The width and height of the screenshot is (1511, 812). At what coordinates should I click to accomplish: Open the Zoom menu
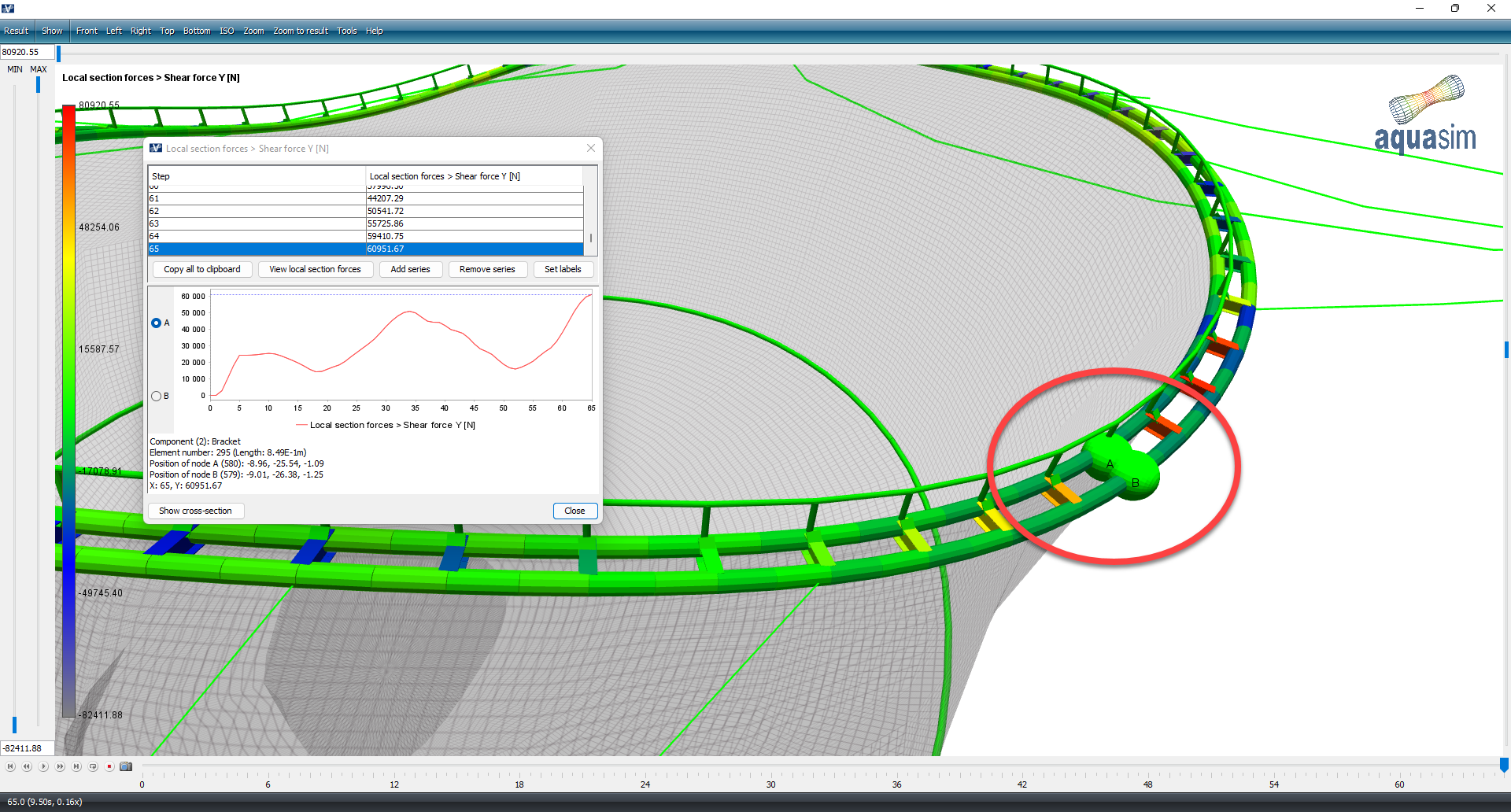[x=253, y=31]
